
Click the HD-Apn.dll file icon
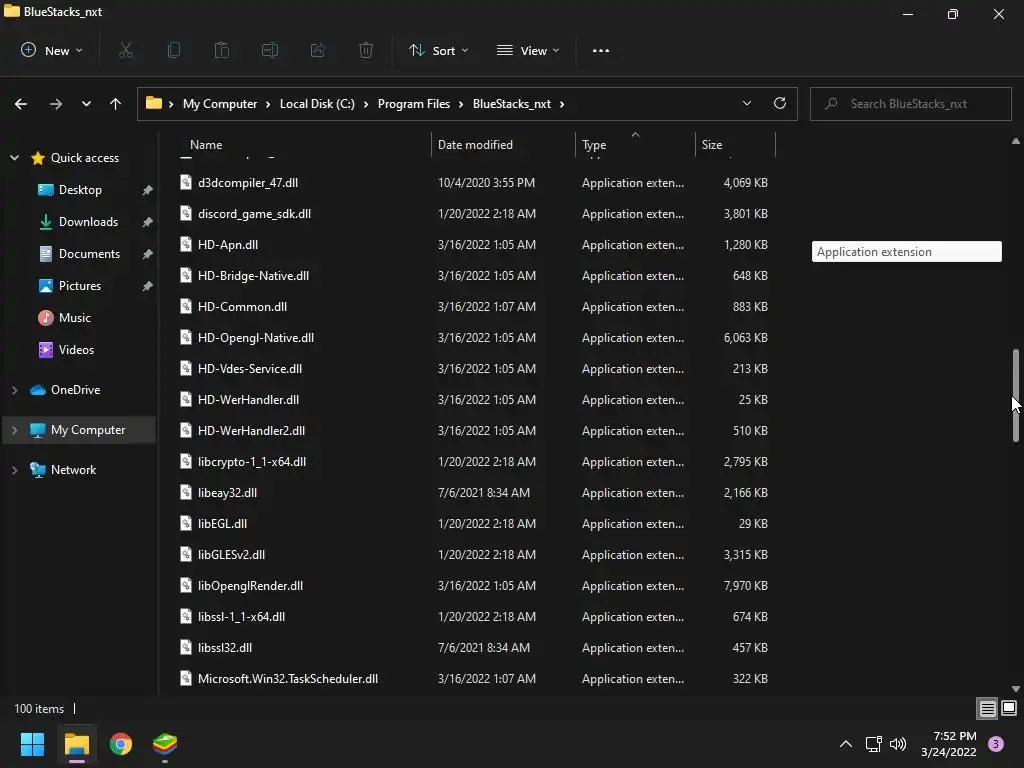click(186, 244)
